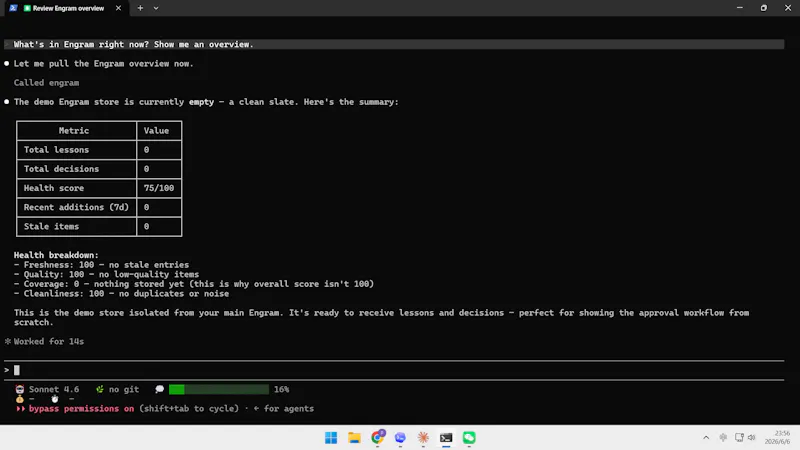Image resolution: width=800 pixels, height=450 pixels.
Task: Open the Claude app on the taskbar
Action: tap(423, 438)
